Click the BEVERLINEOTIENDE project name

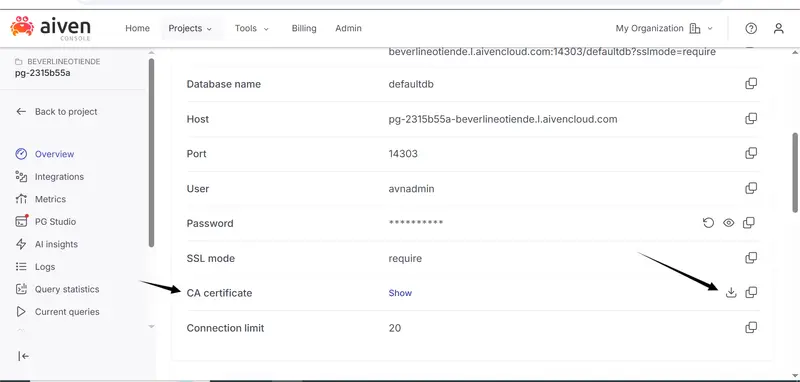pyautogui.click(x=64, y=62)
